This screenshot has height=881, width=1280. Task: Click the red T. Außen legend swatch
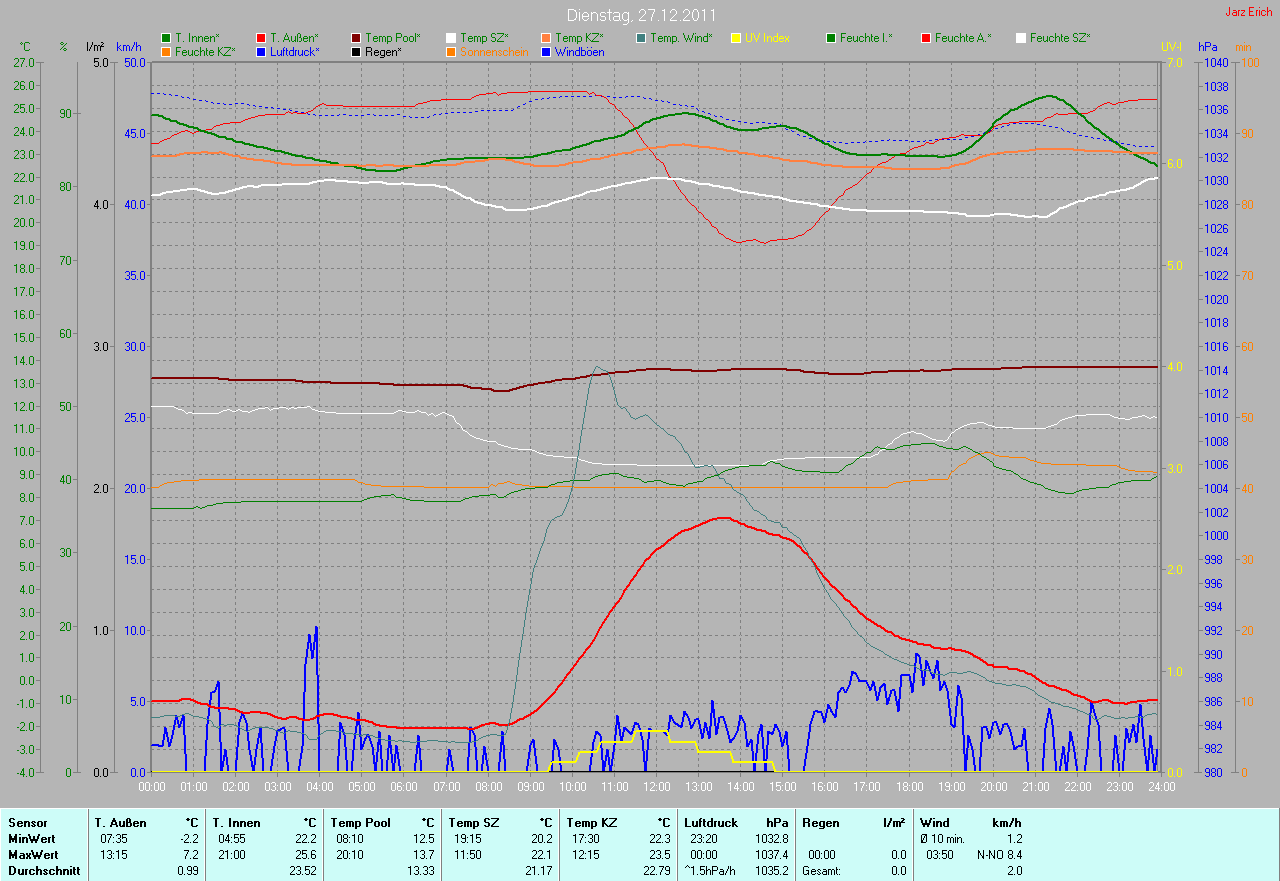click(x=261, y=38)
